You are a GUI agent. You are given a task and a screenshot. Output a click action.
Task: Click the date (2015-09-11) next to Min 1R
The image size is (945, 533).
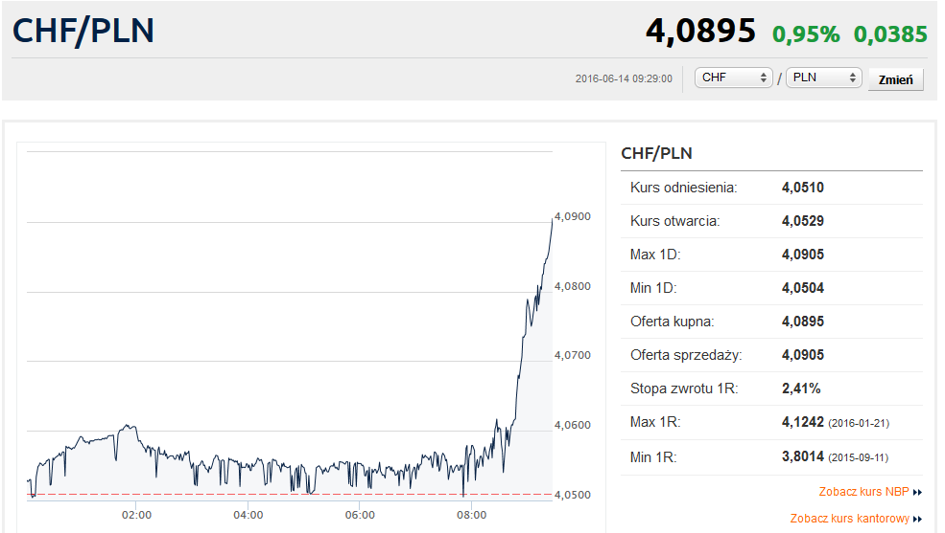pyautogui.click(x=859, y=458)
